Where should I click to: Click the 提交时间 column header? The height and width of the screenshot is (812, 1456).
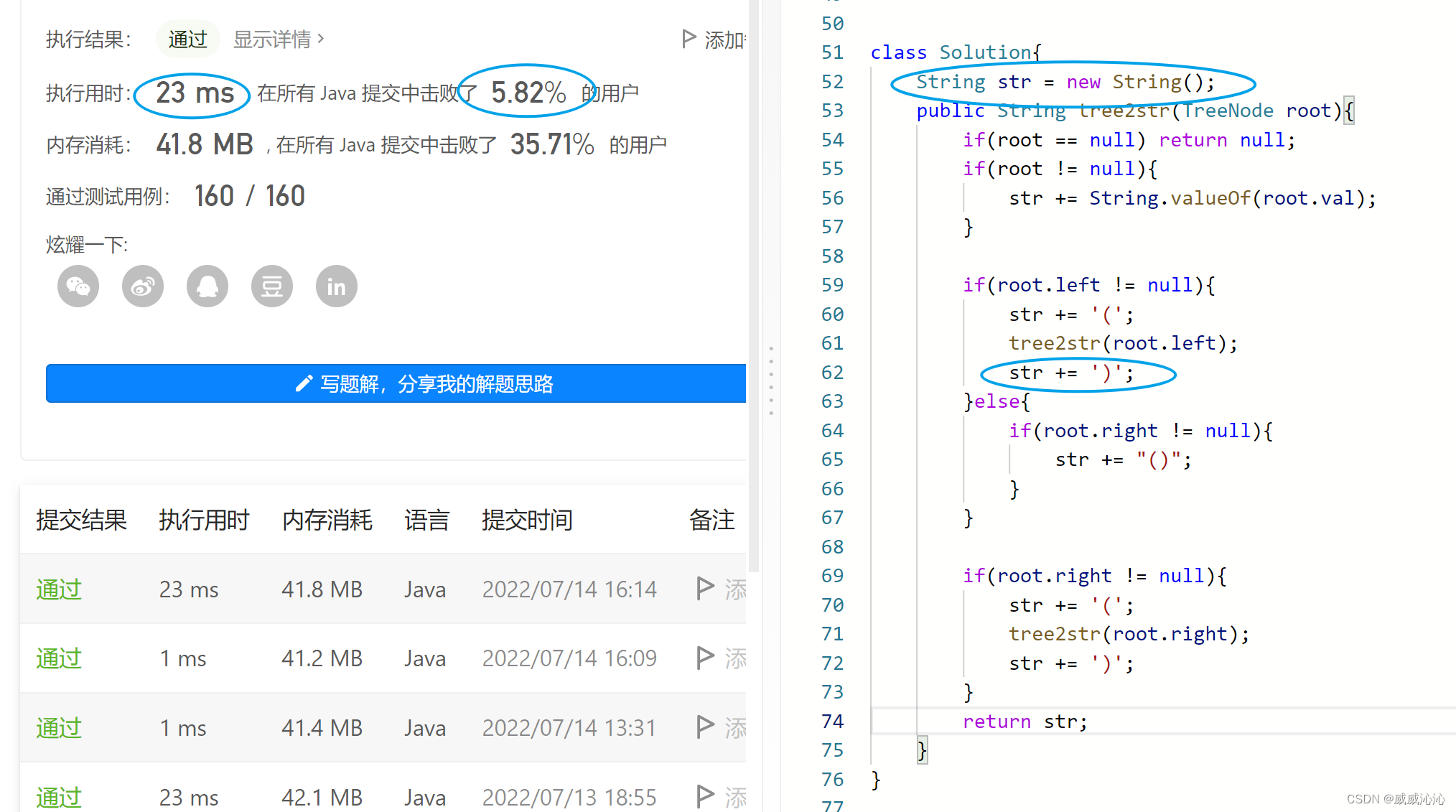coord(527,520)
